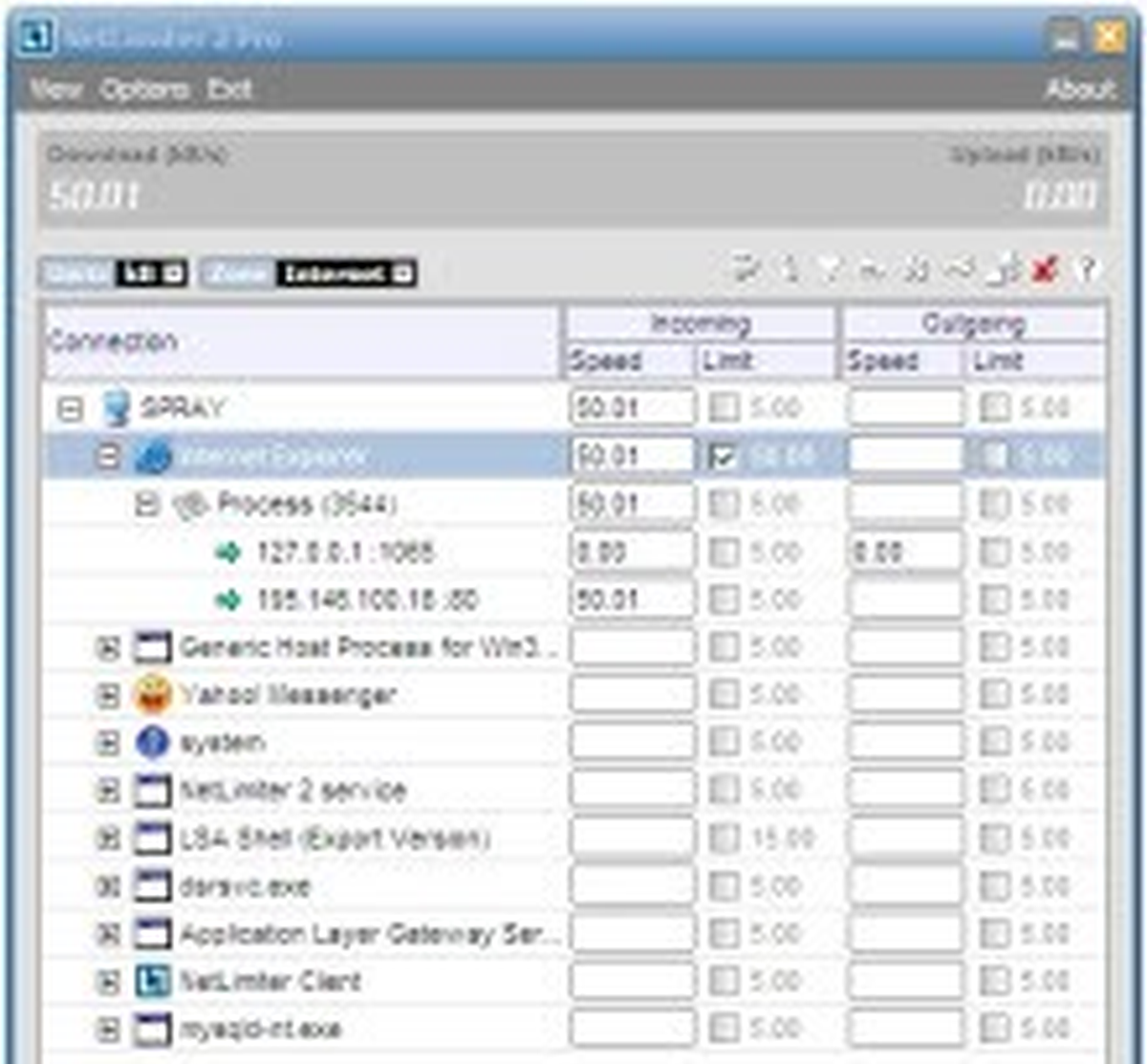Click the NetLimiter Client icon

pos(152,982)
